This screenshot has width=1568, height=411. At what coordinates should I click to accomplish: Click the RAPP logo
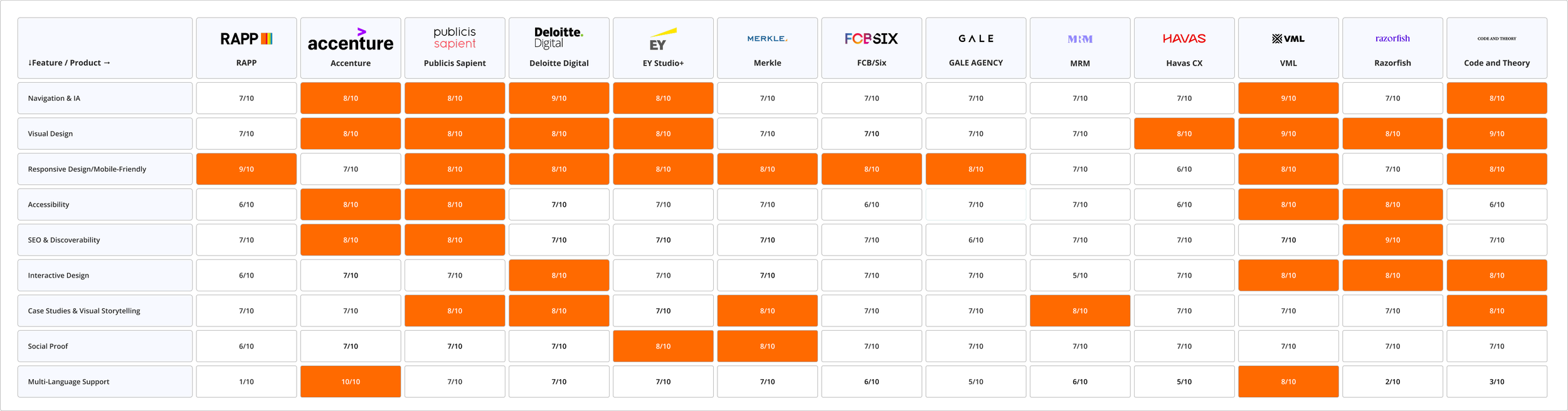(246, 39)
